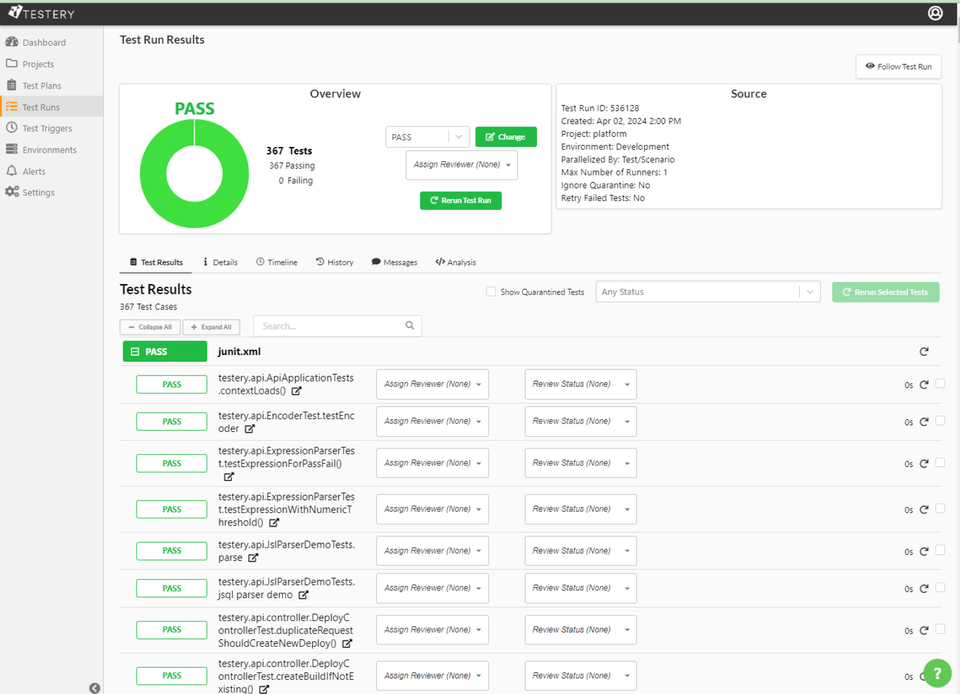The width and height of the screenshot is (960, 694).
Task: Click search magnifier icon in results
Action: coord(410,326)
